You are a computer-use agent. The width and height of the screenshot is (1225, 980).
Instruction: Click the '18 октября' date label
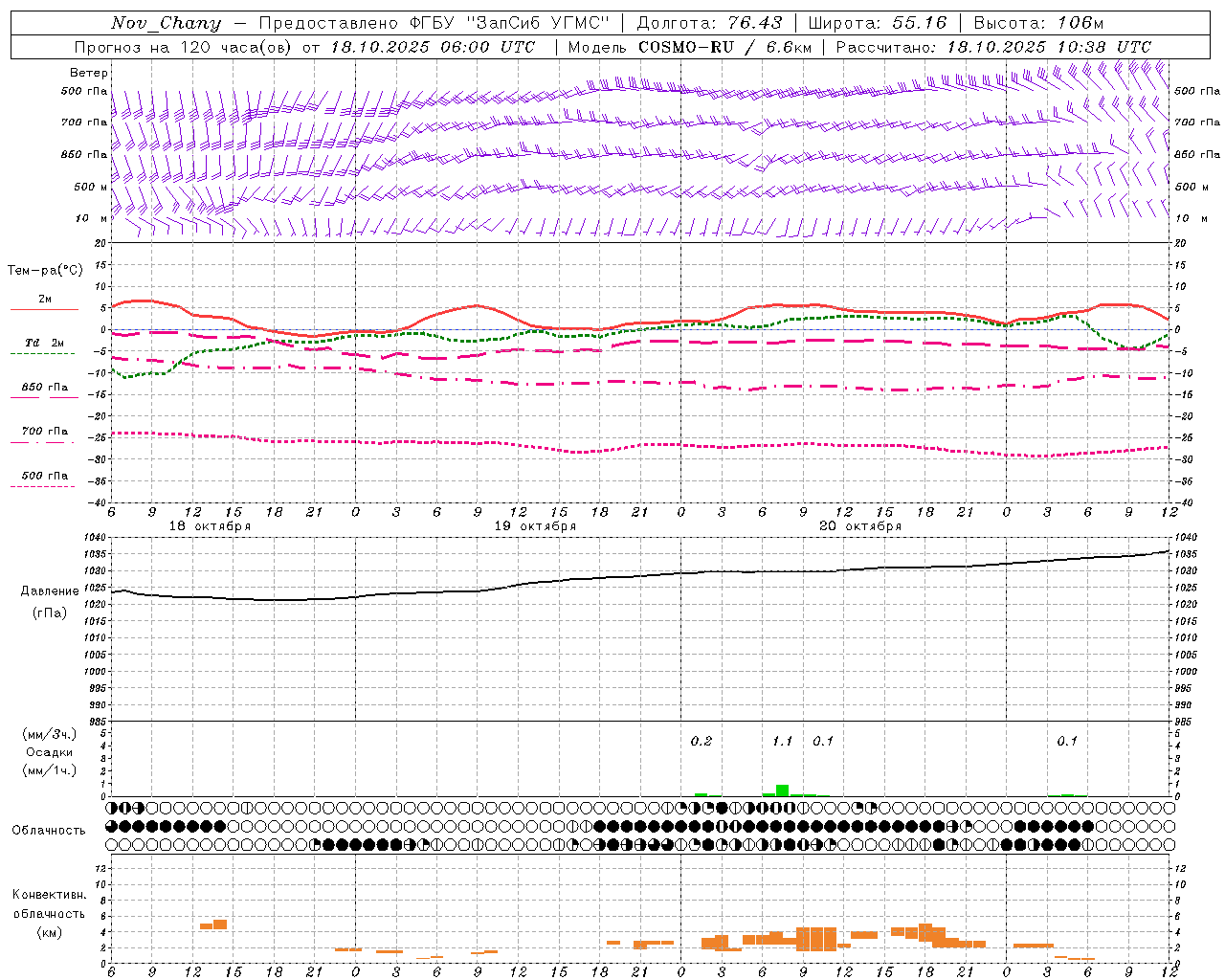coord(211,526)
